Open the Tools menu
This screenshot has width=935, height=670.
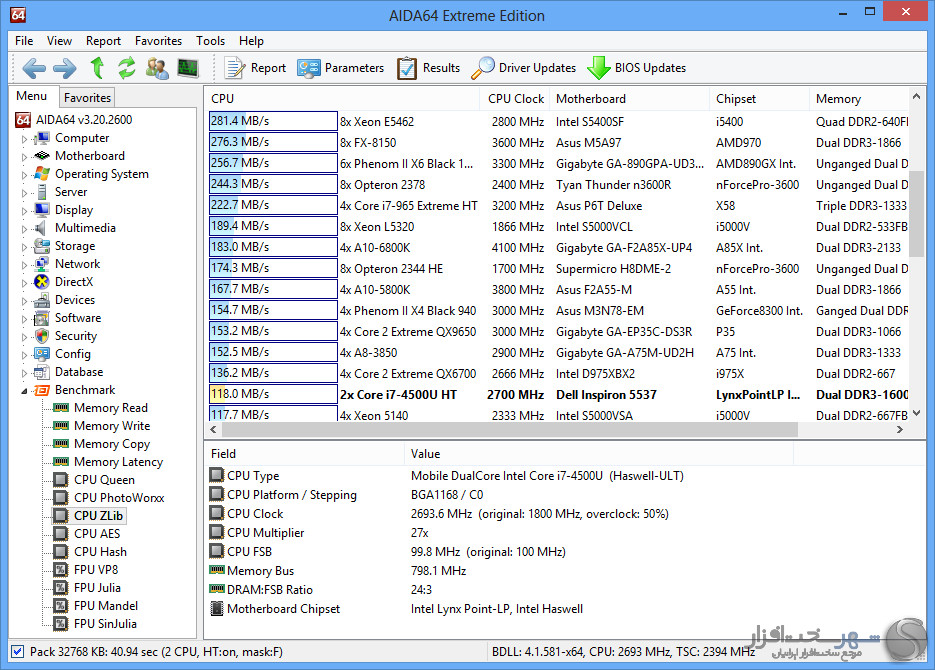click(x=210, y=41)
